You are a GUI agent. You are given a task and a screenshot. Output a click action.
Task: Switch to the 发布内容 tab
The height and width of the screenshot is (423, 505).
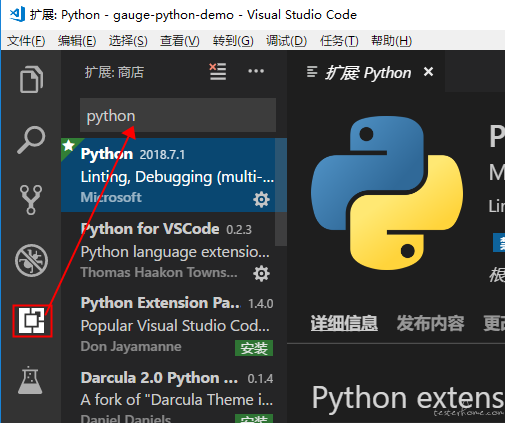click(x=430, y=323)
